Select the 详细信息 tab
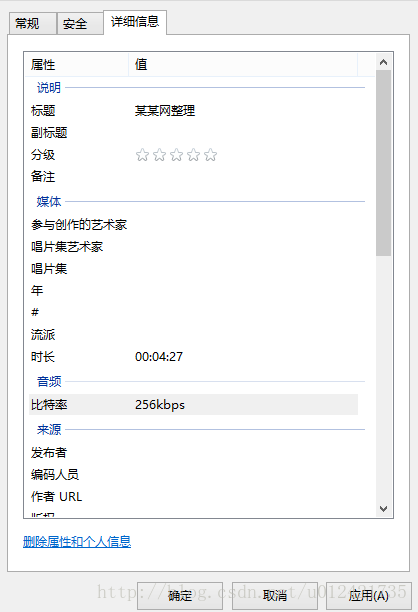The image size is (418, 612). coord(135,22)
